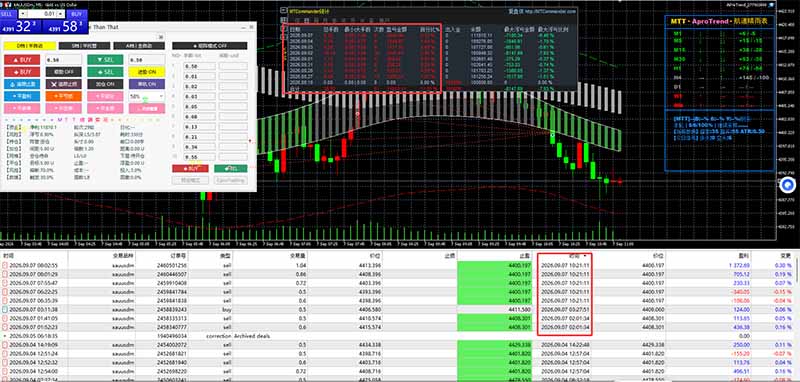This screenshot has width=800, height=382.
Task: Click the blue round floating icon at right edge
Action: point(789,185)
